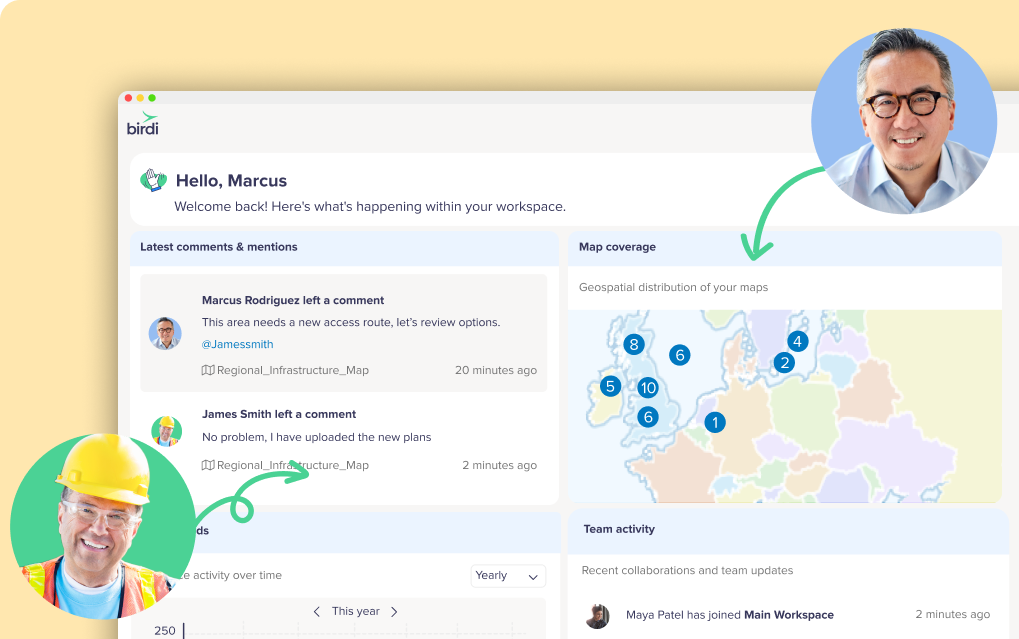
Task: Open the Yearly period dropdown
Action: 508,575
